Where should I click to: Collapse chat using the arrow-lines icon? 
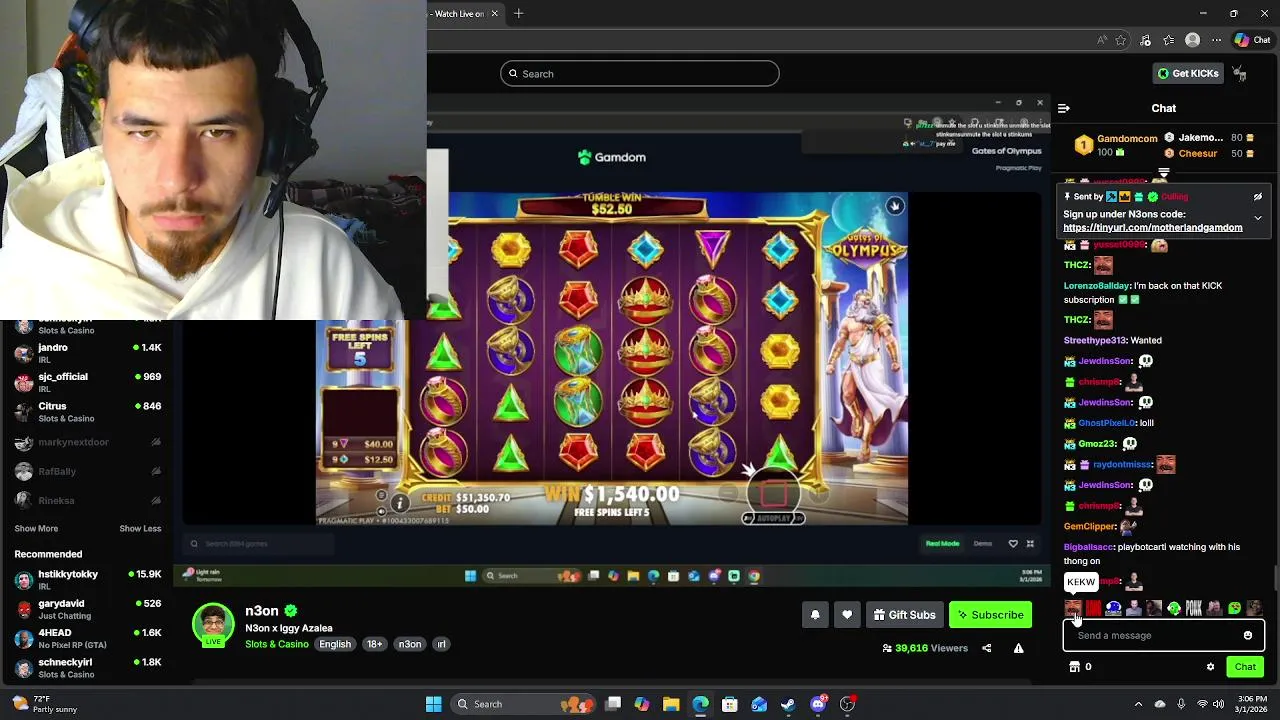coord(1064,108)
